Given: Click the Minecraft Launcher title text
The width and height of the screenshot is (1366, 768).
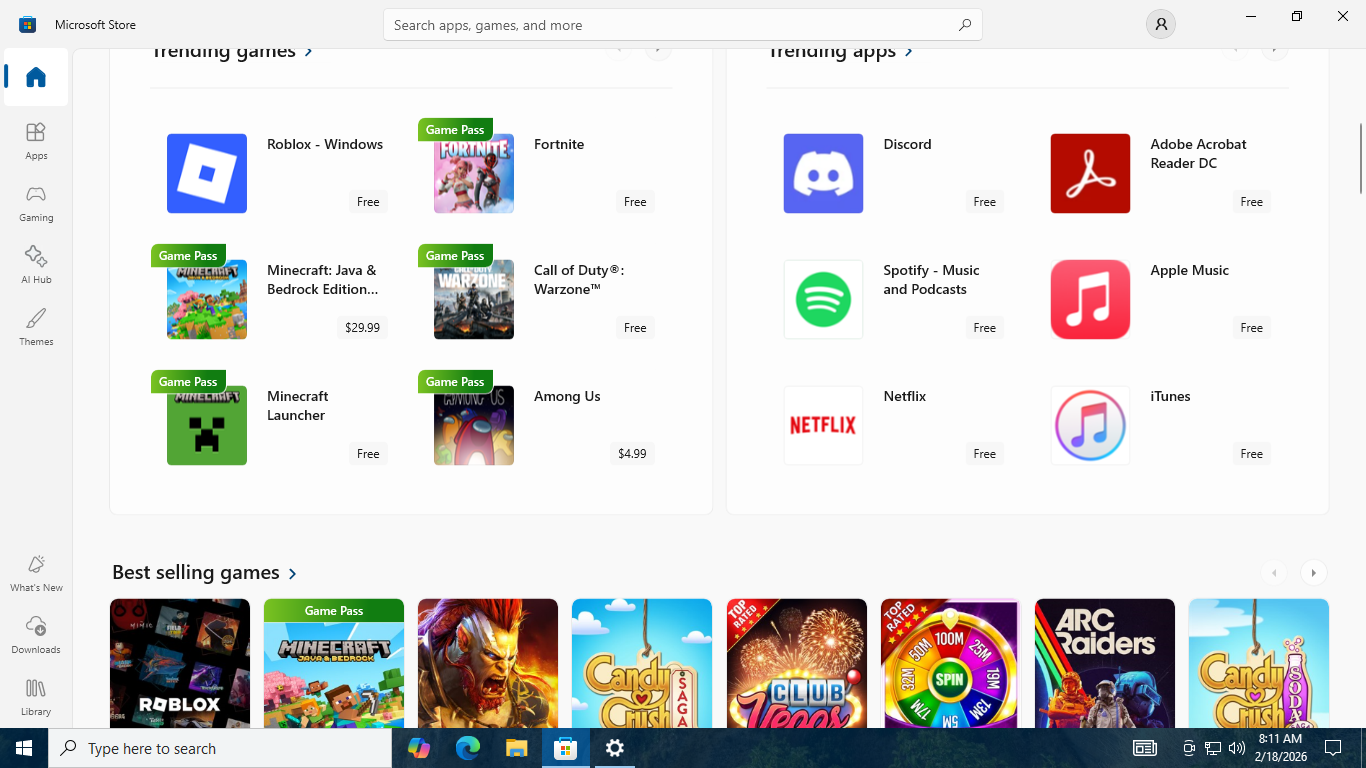Looking at the screenshot, I should 298,405.
